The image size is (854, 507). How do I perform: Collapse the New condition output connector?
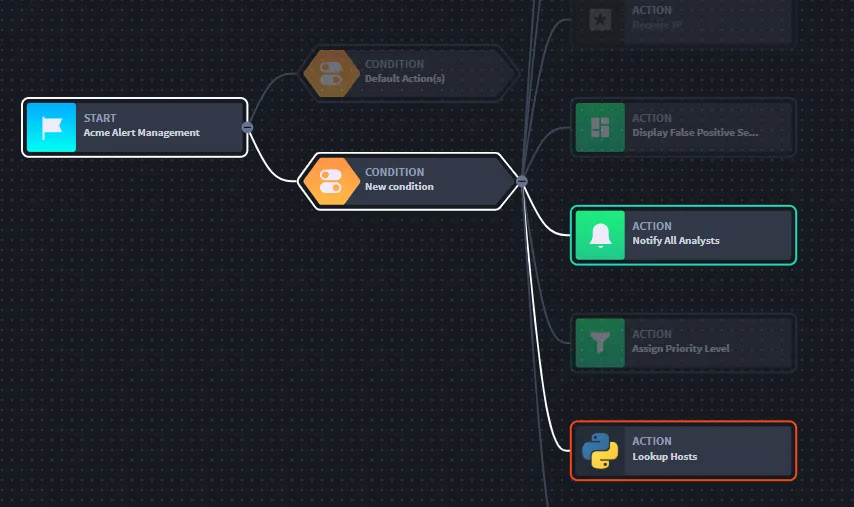(x=522, y=181)
